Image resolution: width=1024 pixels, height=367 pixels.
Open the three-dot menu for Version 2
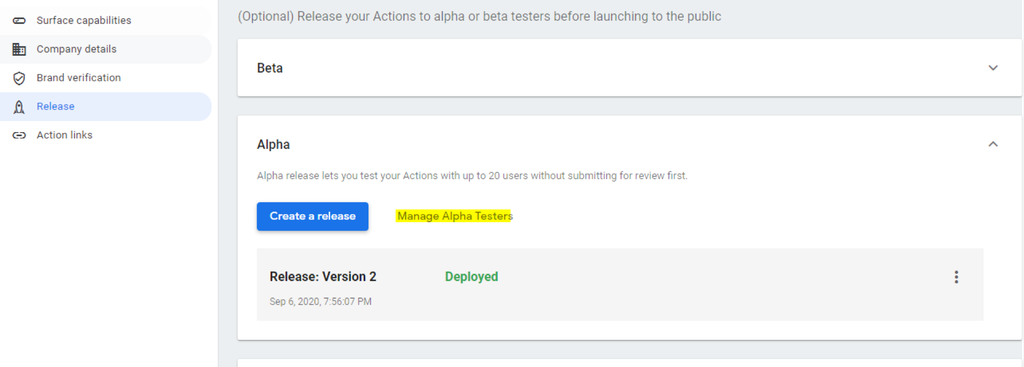[956, 277]
